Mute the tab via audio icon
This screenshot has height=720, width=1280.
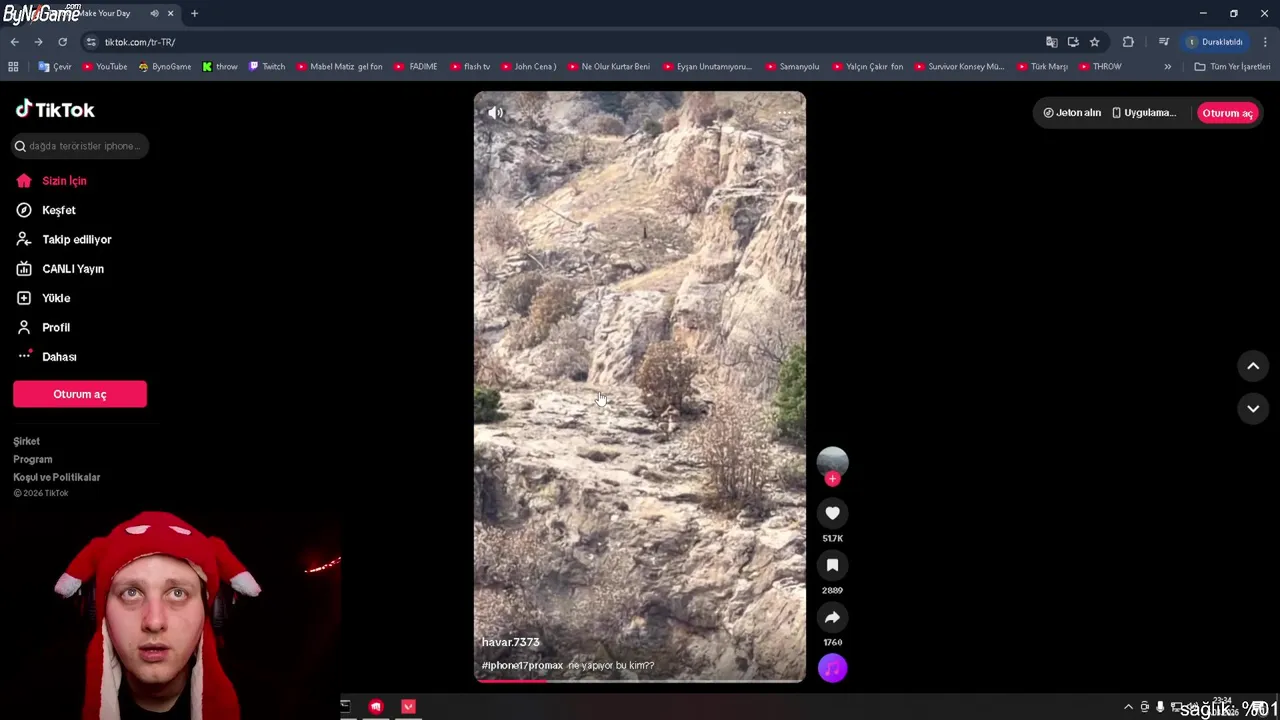pyautogui.click(x=154, y=13)
